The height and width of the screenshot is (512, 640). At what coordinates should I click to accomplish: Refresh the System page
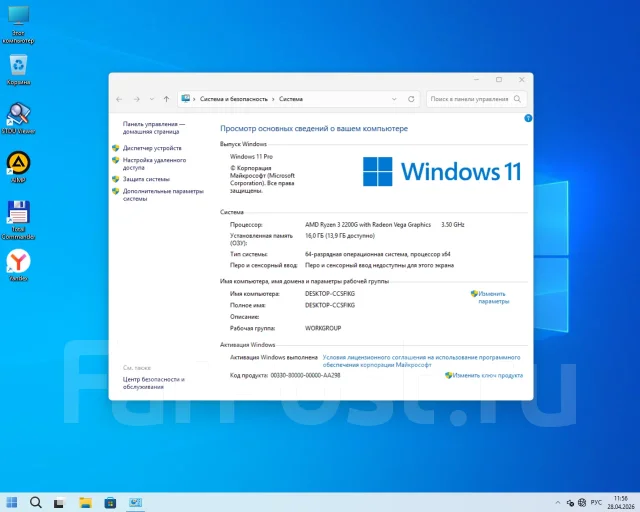pos(411,99)
